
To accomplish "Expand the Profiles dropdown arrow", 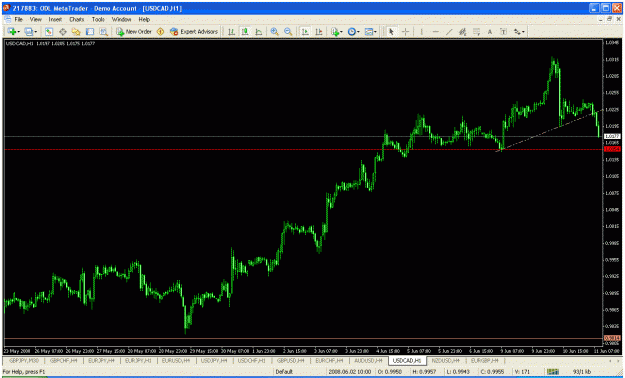I will (x=35, y=32).
